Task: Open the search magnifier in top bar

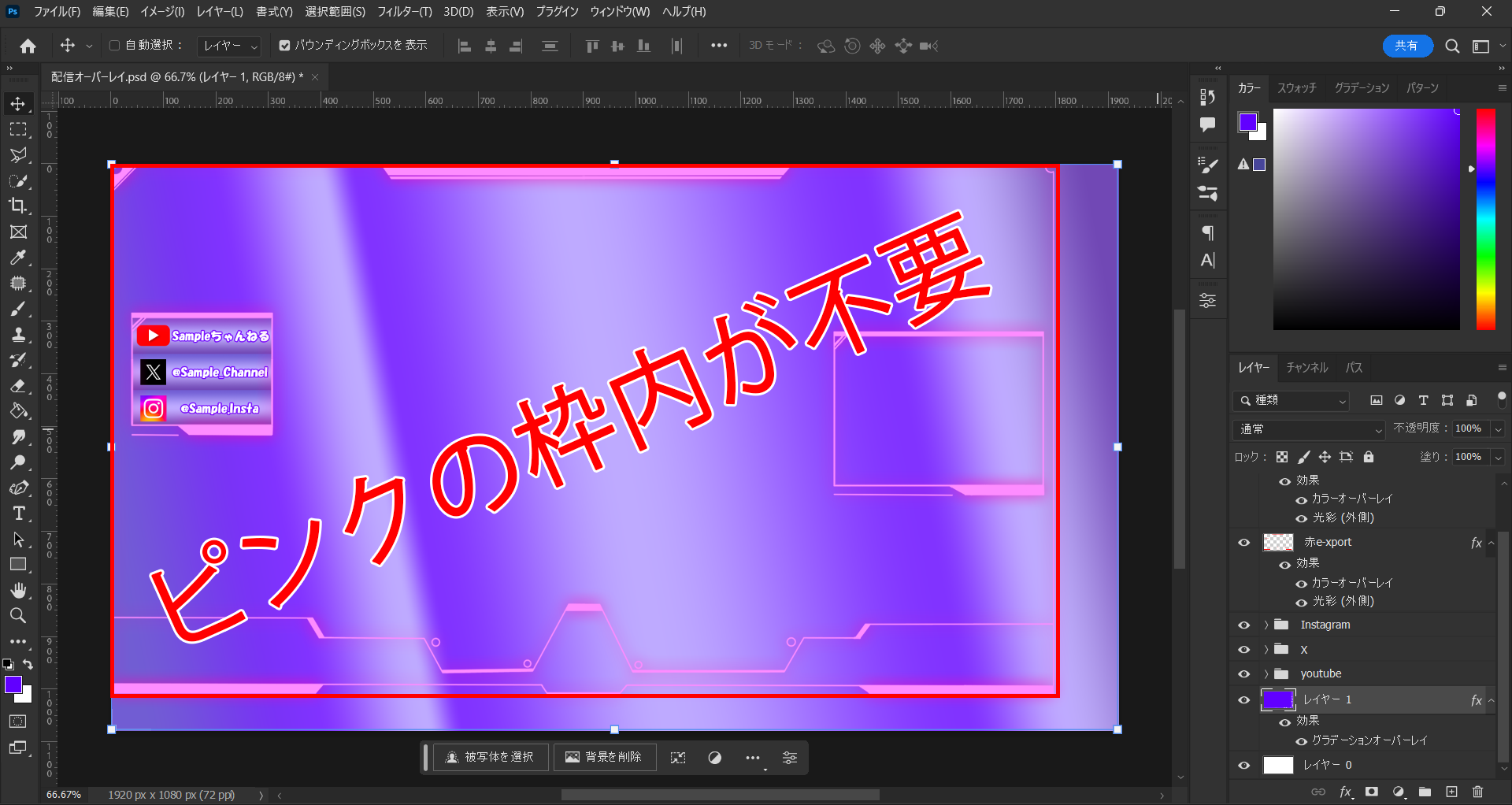Action: click(x=1452, y=46)
